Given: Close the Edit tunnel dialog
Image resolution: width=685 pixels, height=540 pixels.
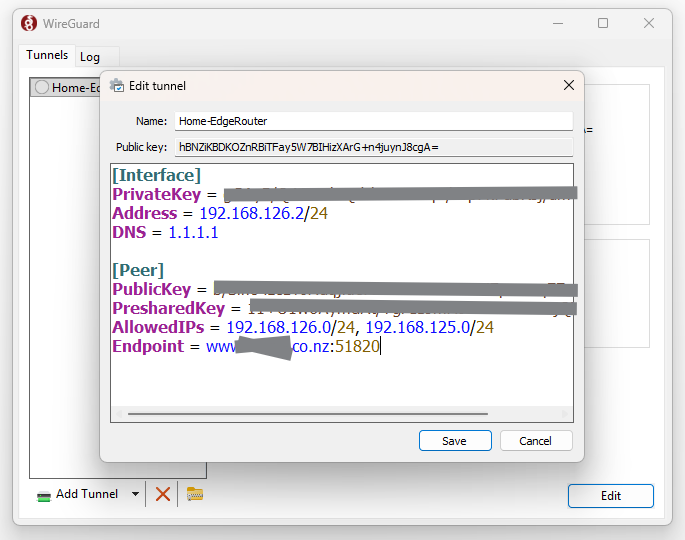Looking at the screenshot, I should click(569, 86).
